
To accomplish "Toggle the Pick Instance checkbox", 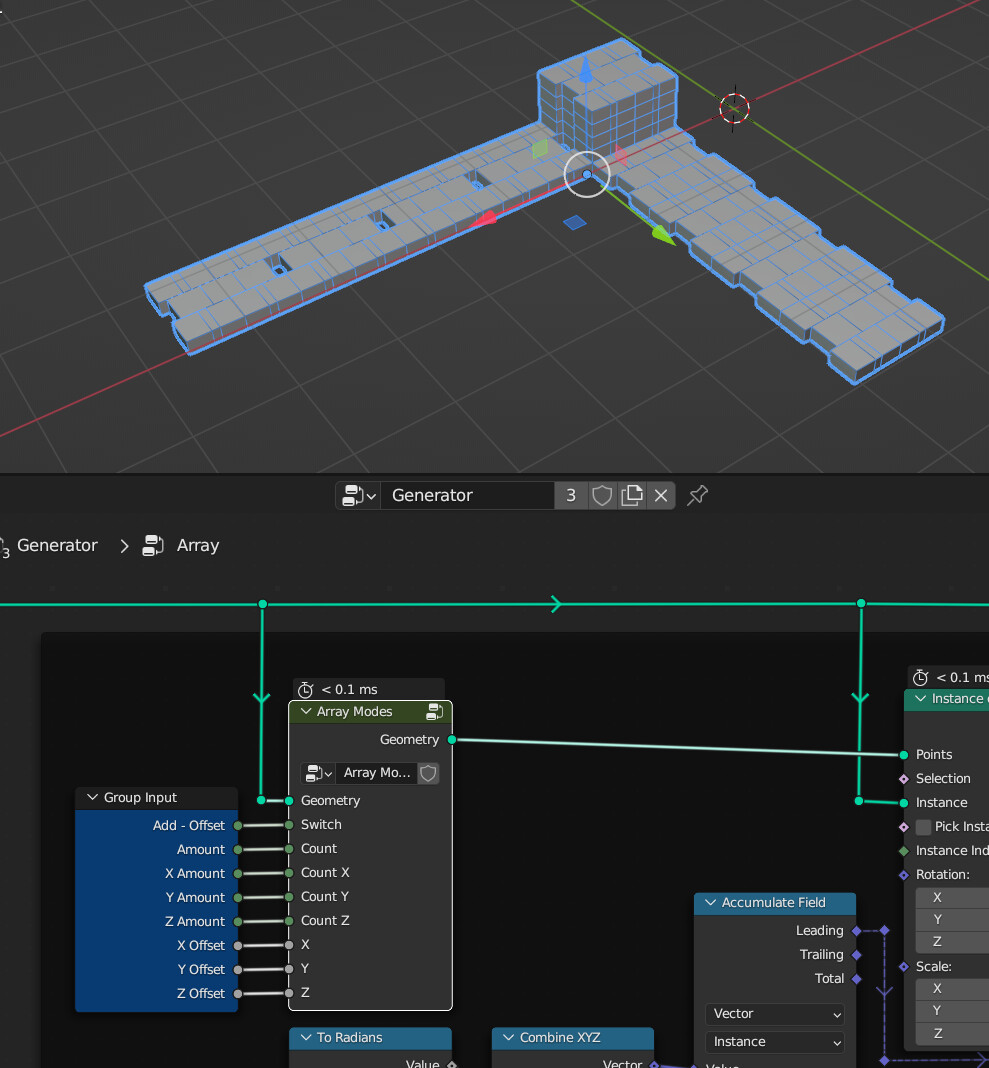I will 924,827.
